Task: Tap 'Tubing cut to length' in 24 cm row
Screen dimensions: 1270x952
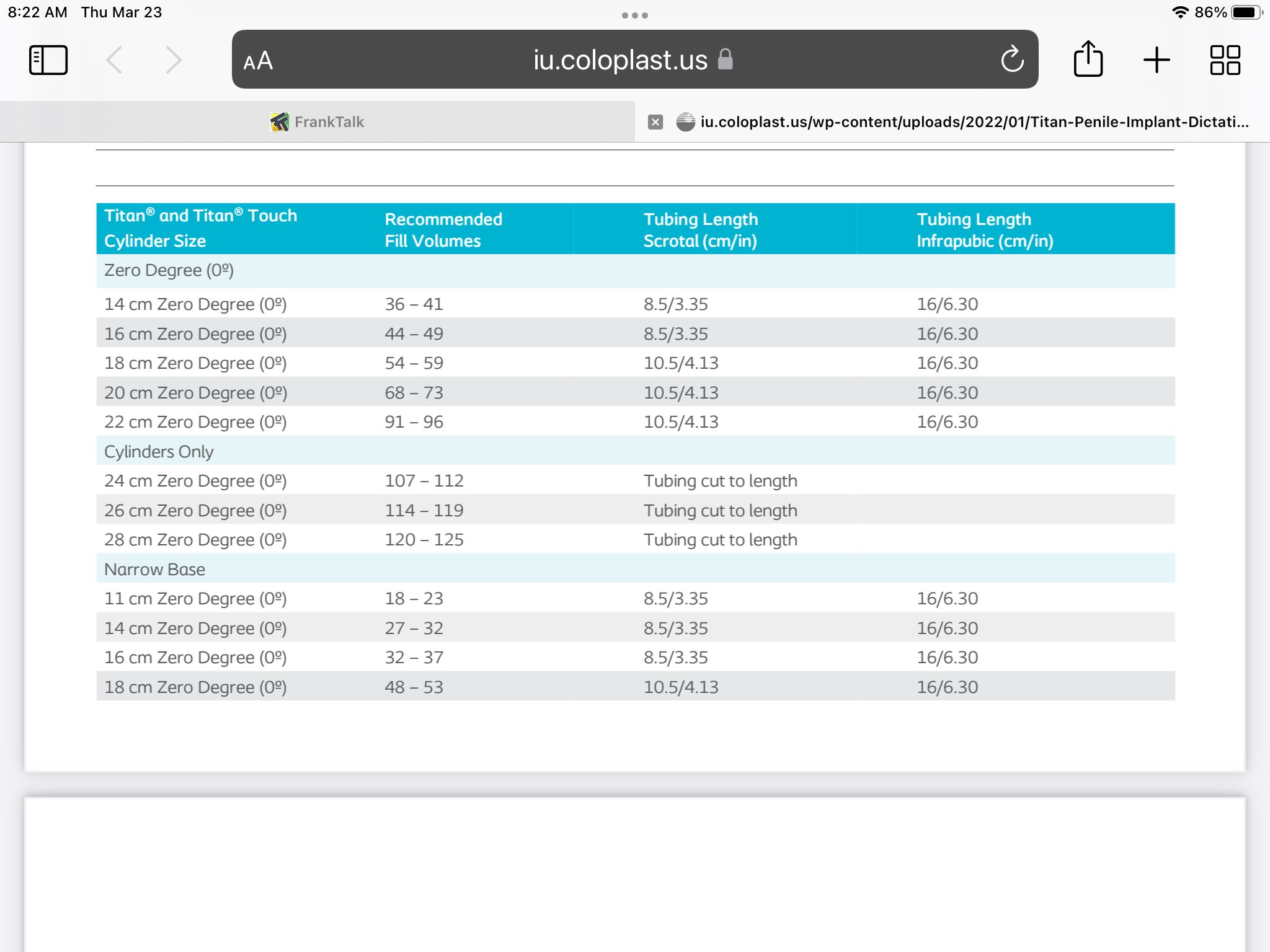Action: click(720, 481)
